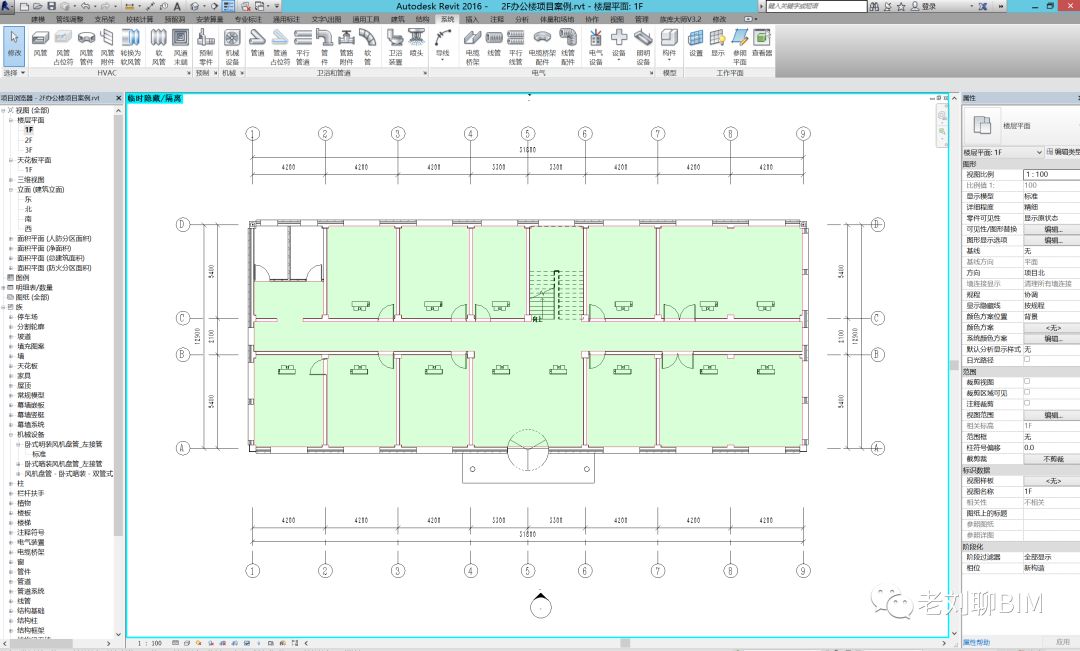The image size is (1080, 651).
Task: Expand the 天花板平面 tree node
Action: 11,161
